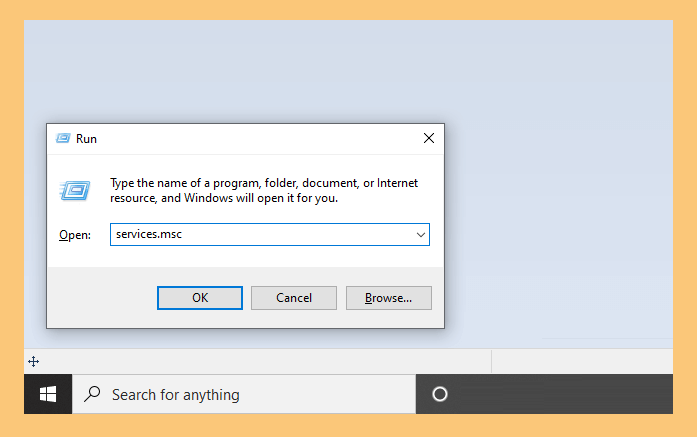Click the small Run icon in title bar
The width and height of the screenshot is (697, 437).
(x=63, y=138)
